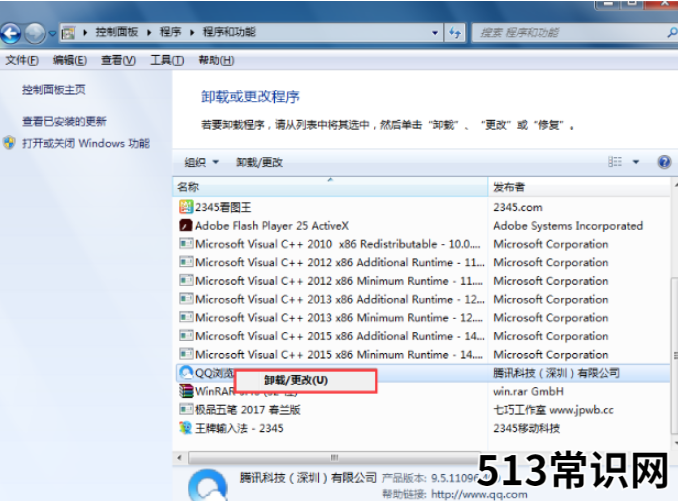Click the blue help question mark icon
678x501 pixels.
pos(664,162)
